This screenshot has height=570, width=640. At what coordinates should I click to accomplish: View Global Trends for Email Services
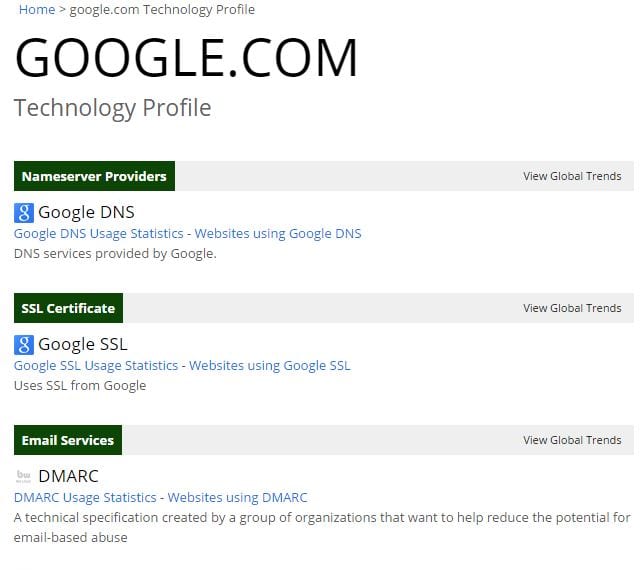(572, 440)
